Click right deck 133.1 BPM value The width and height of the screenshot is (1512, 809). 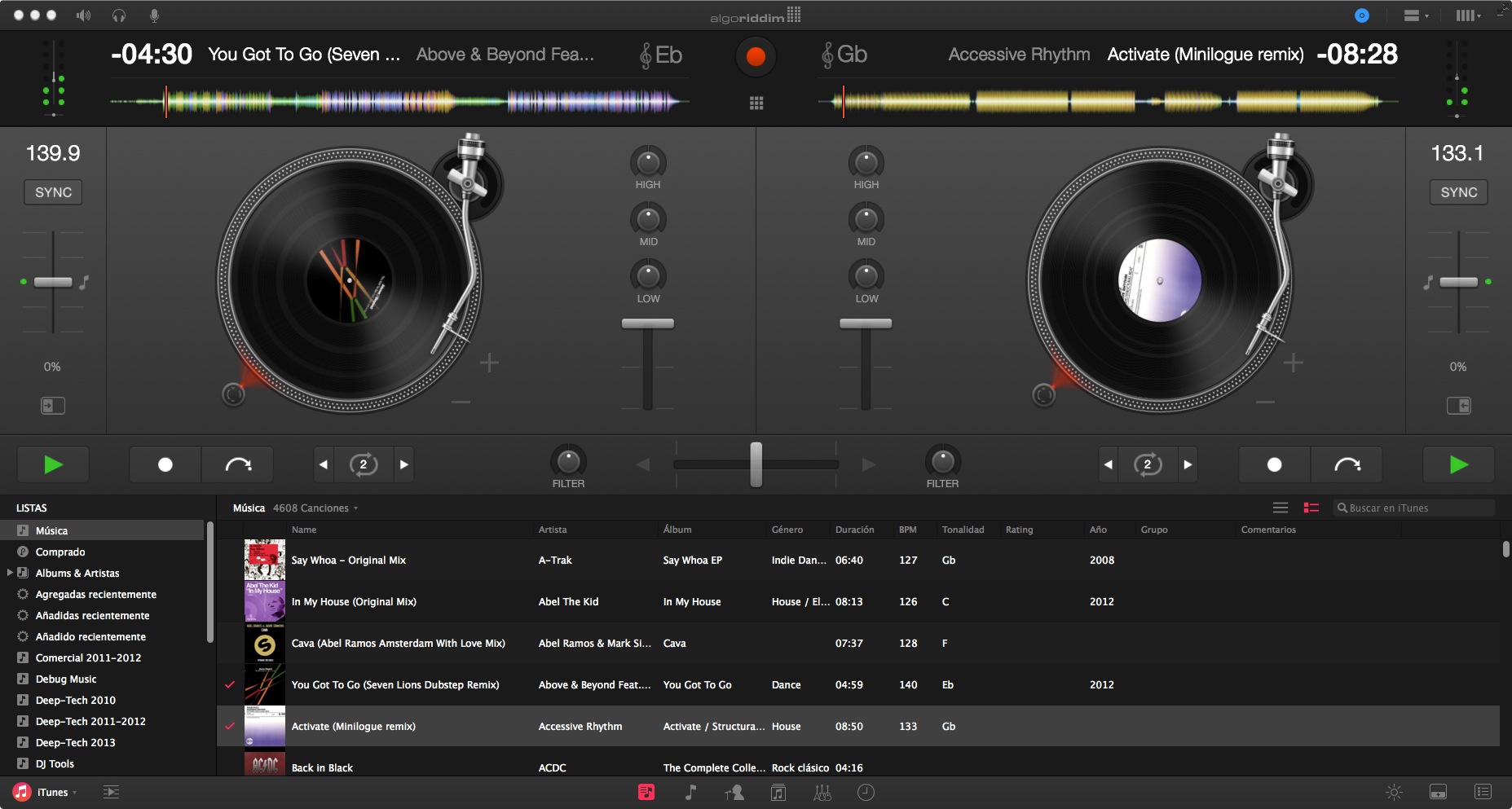pos(1457,153)
